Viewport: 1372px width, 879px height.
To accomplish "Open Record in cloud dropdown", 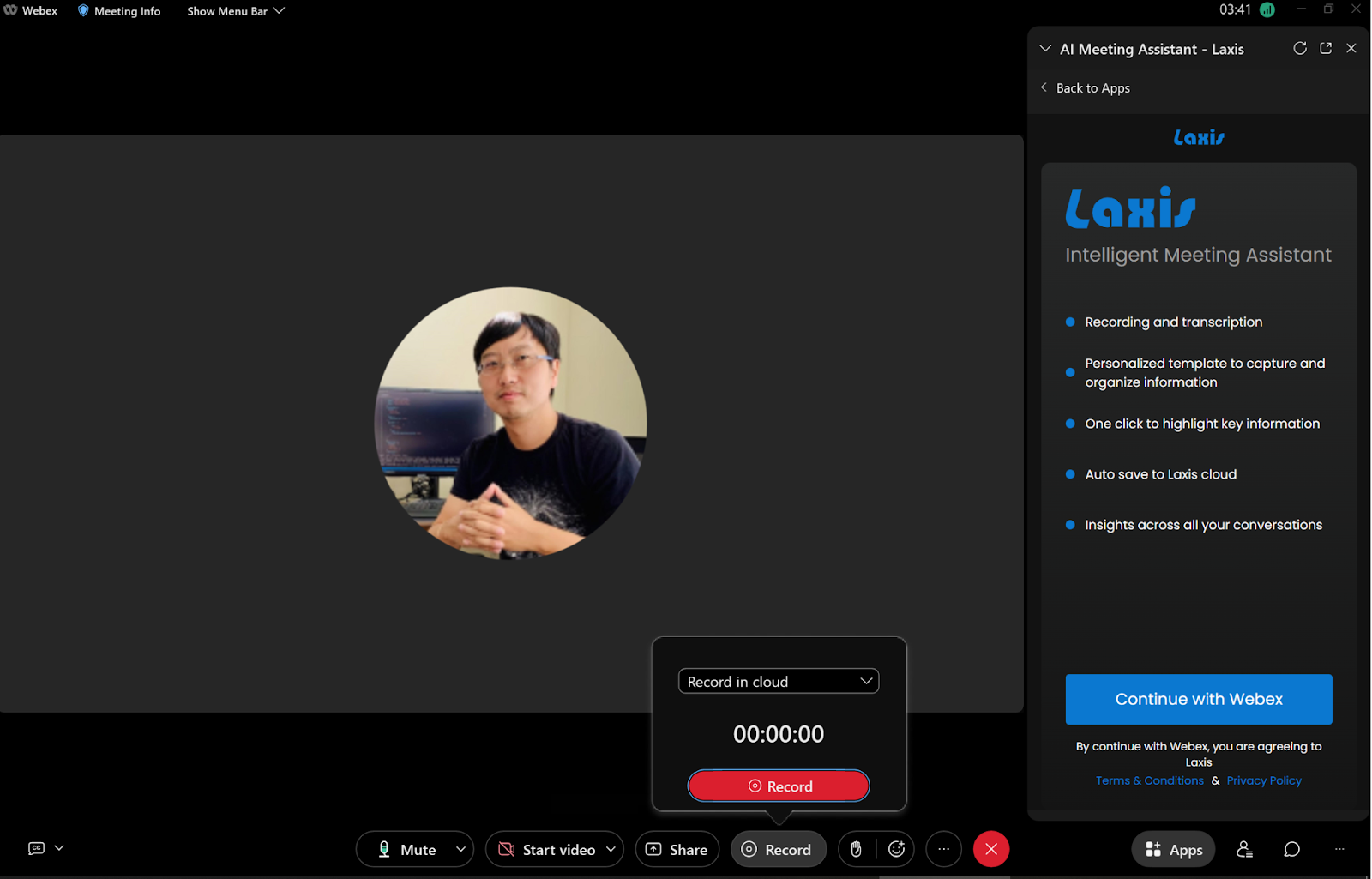I will tap(779, 681).
